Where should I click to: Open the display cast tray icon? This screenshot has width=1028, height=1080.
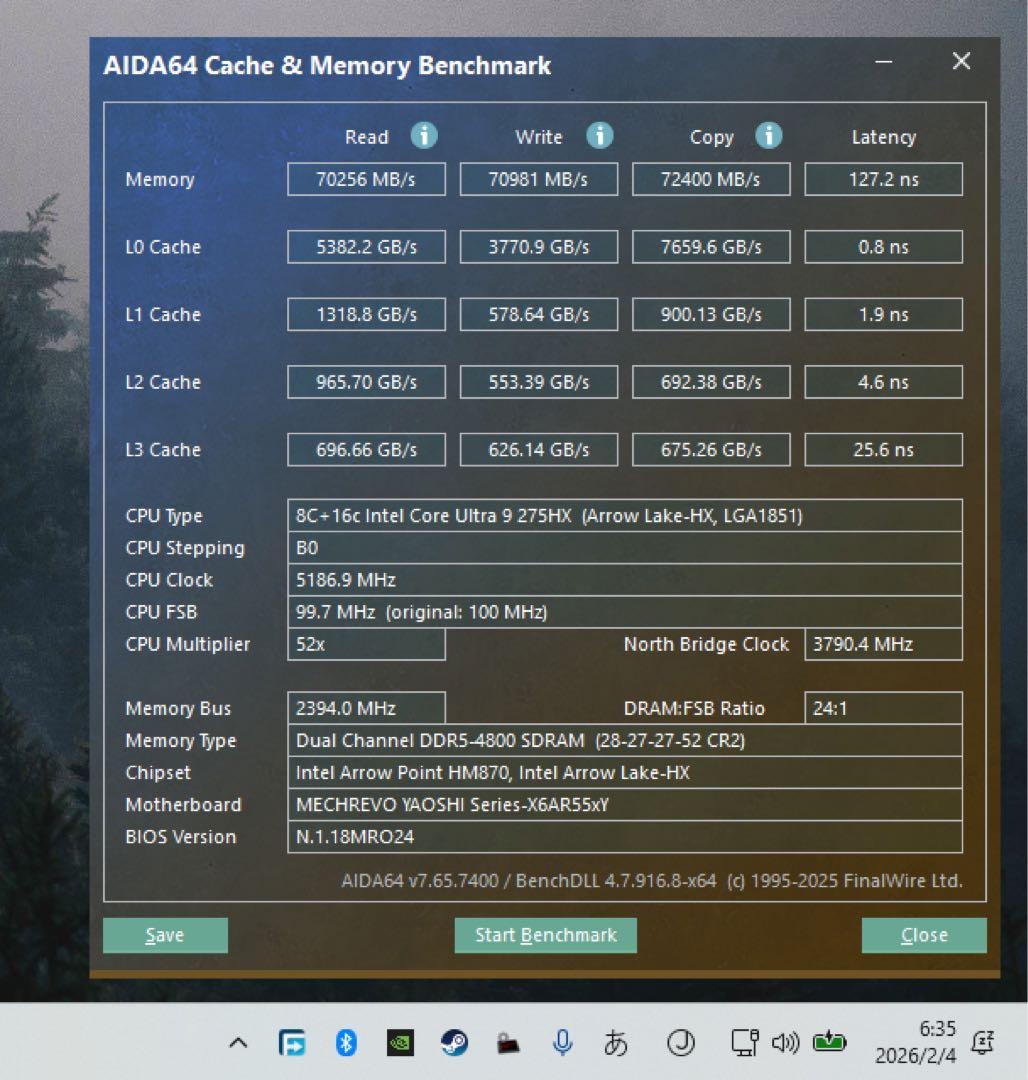tap(743, 1042)
